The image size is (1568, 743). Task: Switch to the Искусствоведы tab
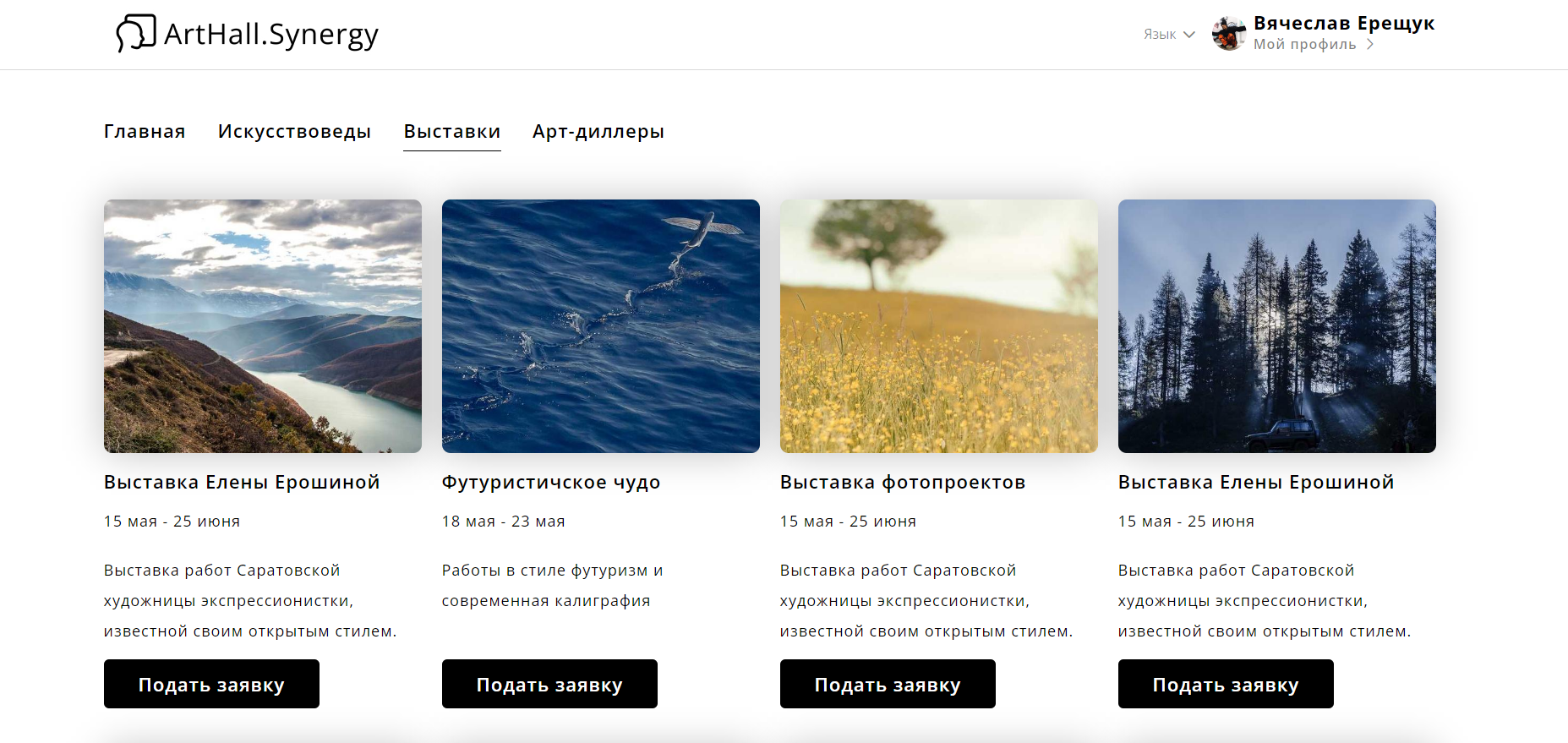tap(294, 132)
